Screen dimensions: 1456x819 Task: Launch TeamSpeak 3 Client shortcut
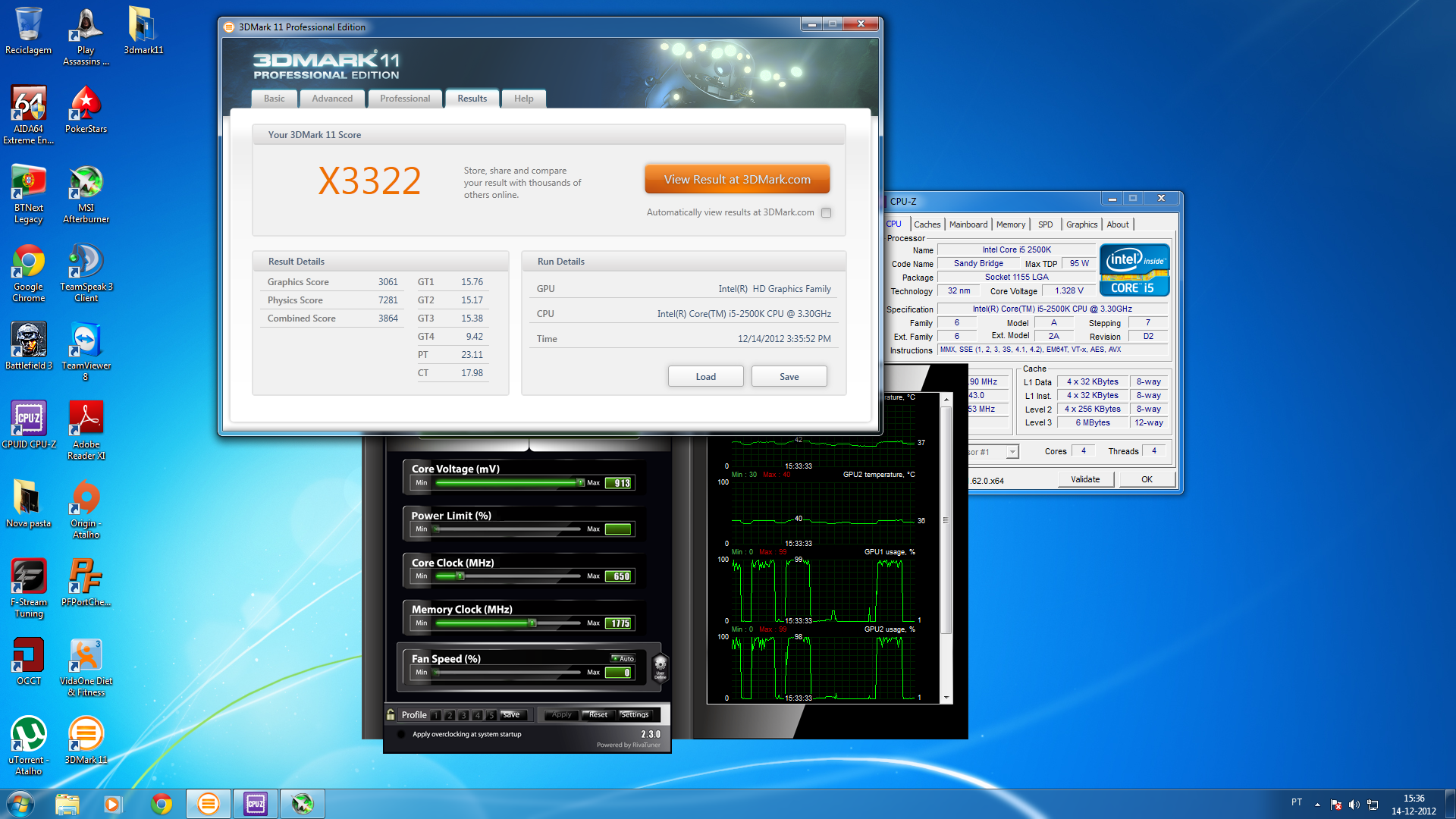(x=86, y=273)
